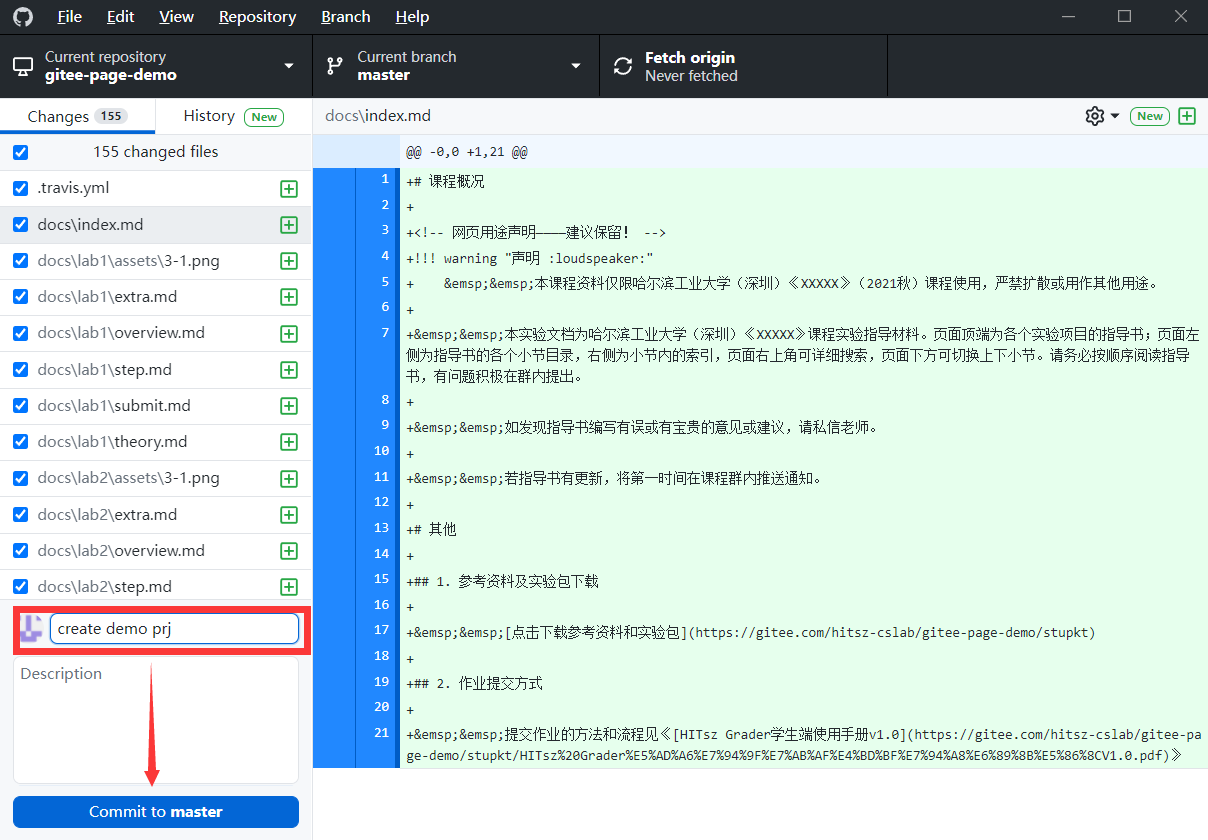Toggle the 155 changed files select-all checkbox
Image resolution: width=1208 pixels, height=840 pixels.
pos(21,153)
